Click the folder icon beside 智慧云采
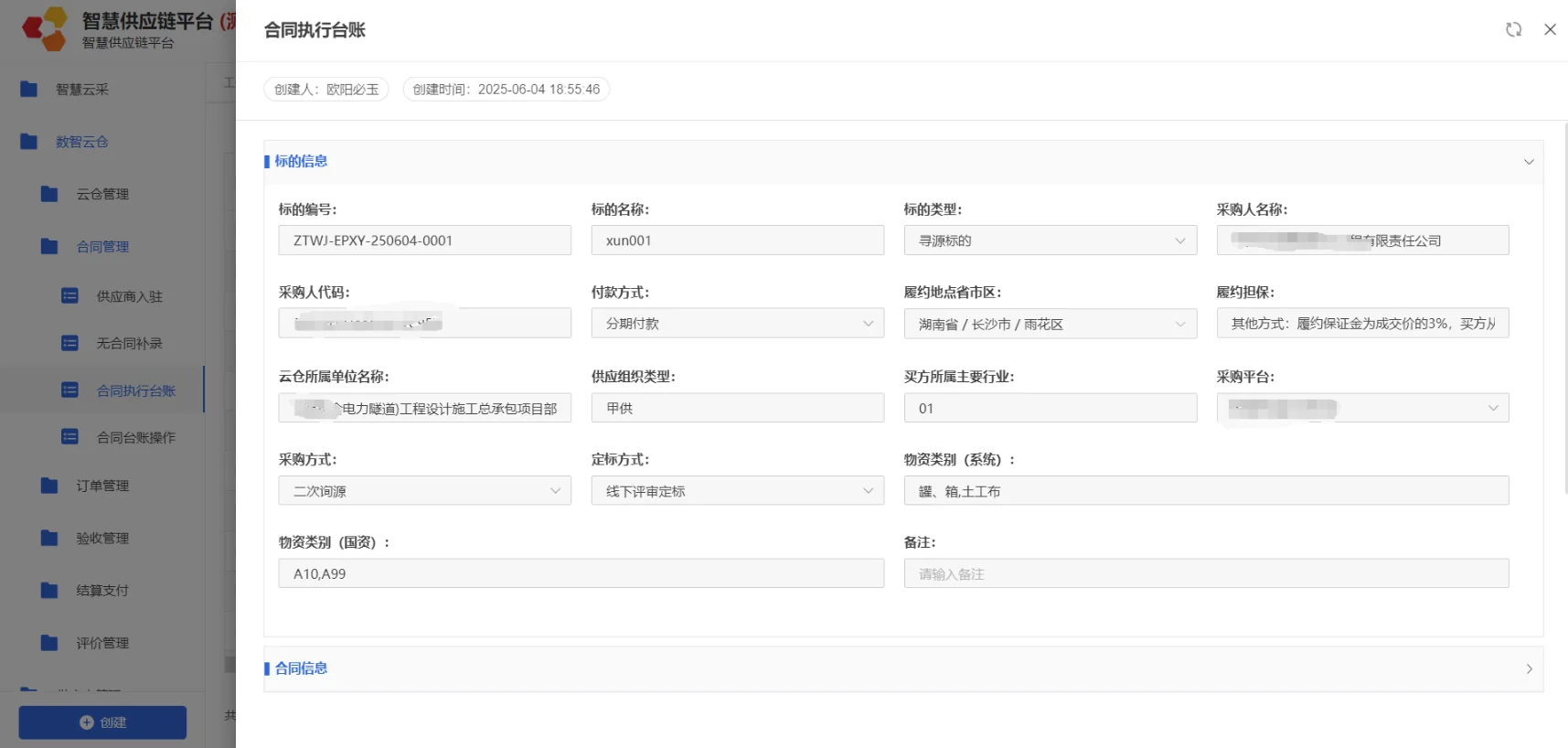 [29, 89]
